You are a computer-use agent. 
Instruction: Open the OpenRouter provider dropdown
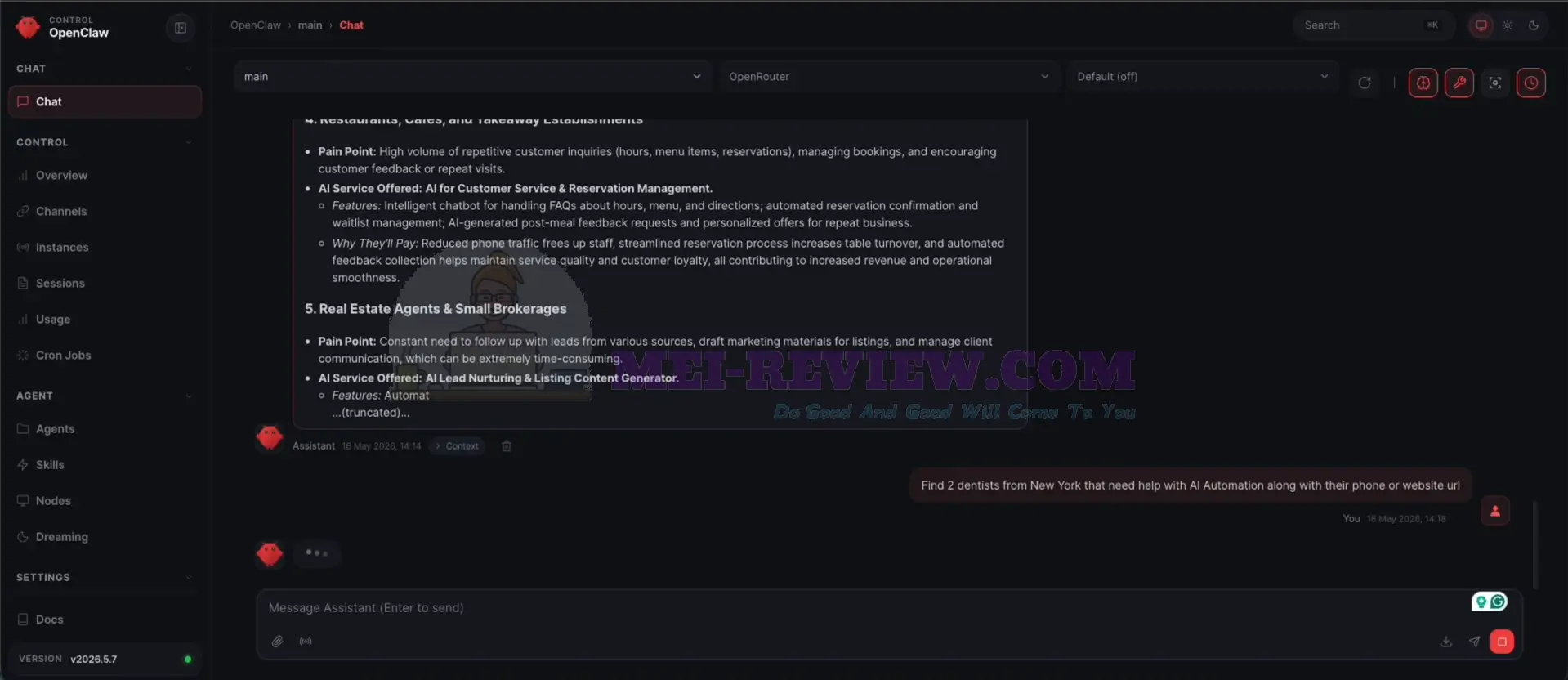tap(888, 77)
